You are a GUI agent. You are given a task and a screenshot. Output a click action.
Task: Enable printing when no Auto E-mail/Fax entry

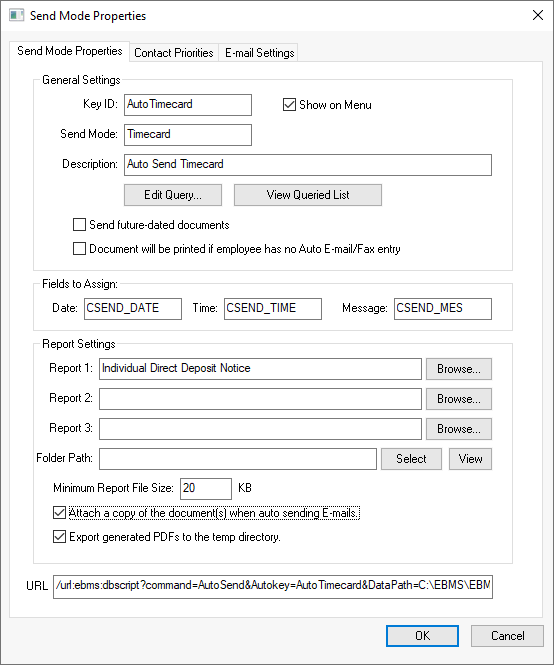(x=79, y=249)
